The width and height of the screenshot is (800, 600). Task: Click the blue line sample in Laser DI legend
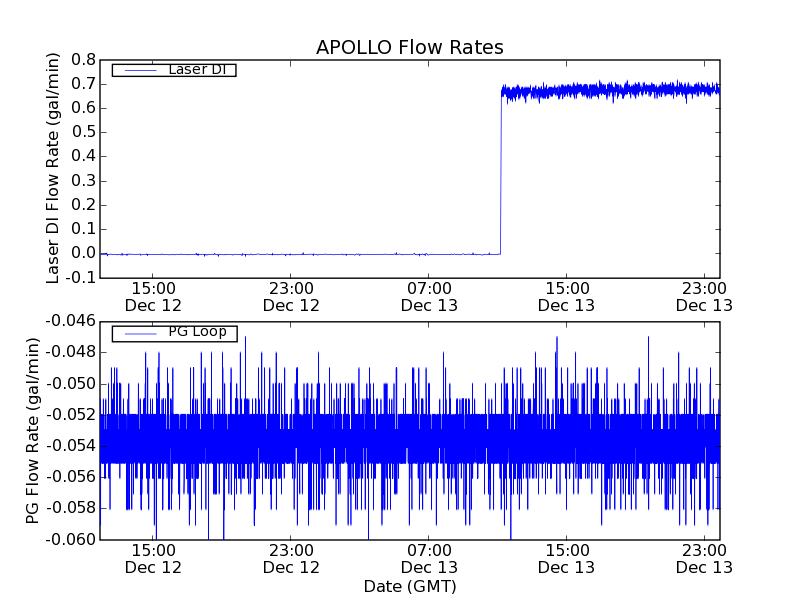[135, 70]
